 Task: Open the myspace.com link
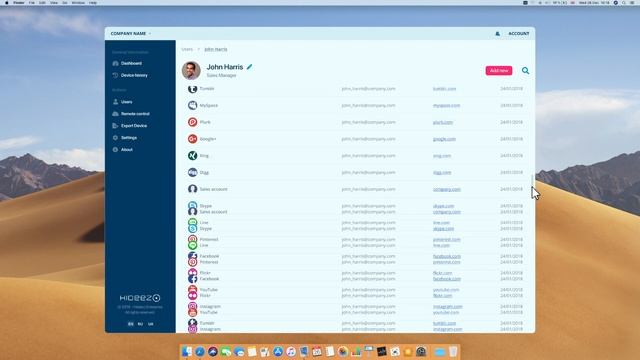[x=446, y=105]
